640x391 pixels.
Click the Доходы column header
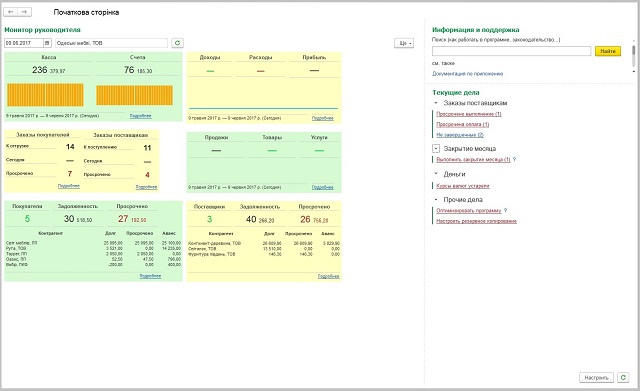(x=210, y=58)
